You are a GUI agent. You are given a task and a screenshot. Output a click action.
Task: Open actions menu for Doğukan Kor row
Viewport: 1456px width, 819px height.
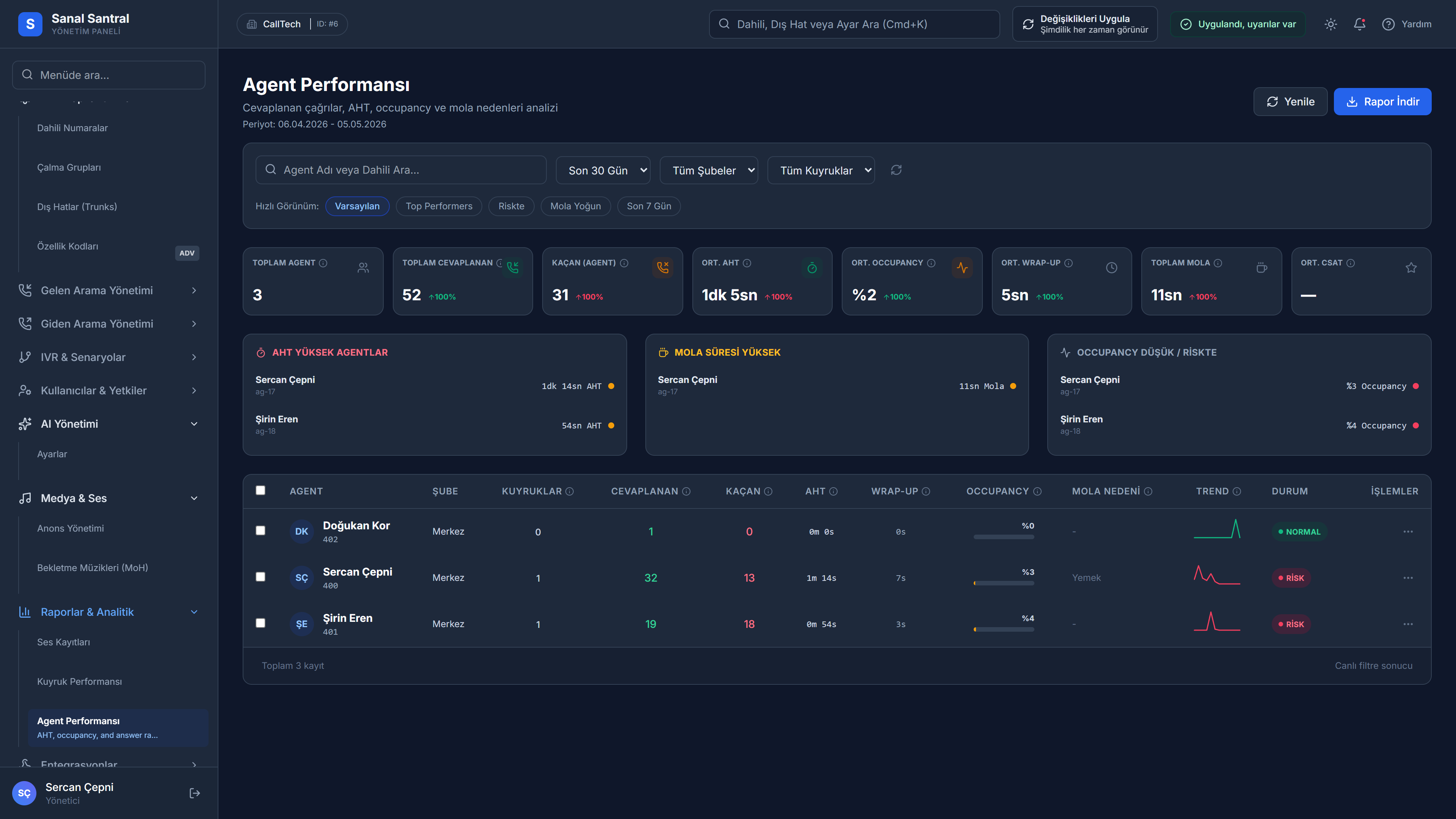pyautogui.click(x=1408, y=532)
